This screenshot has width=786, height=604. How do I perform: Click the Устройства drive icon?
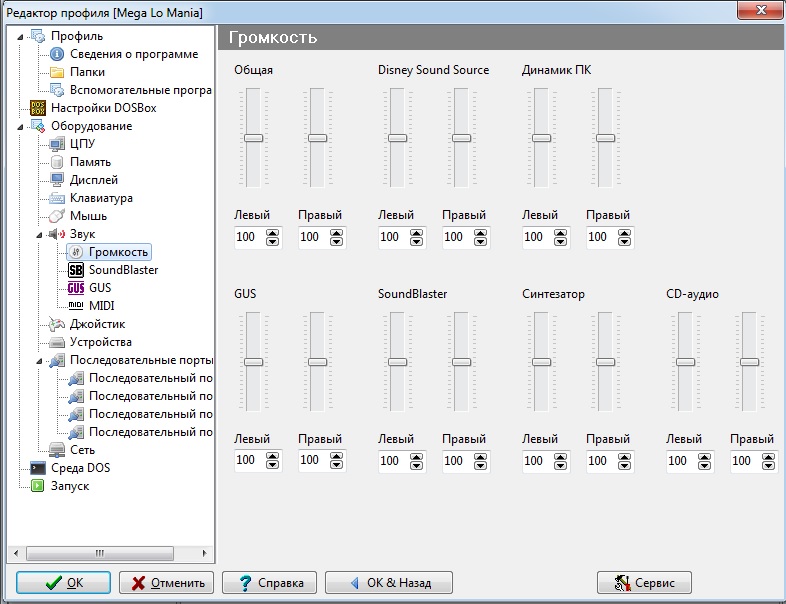[x=57, y=342]
